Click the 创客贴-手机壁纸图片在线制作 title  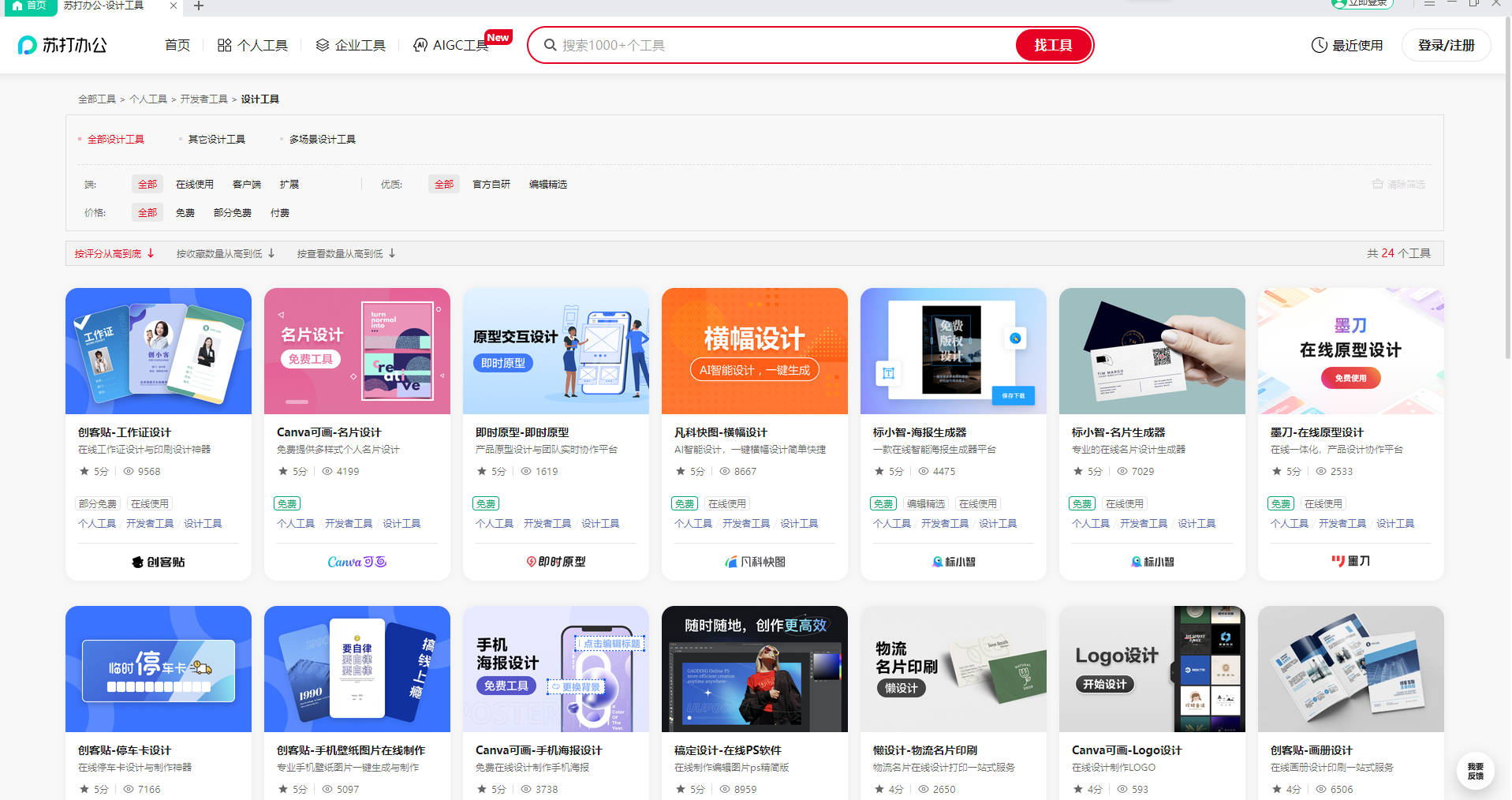point(350,750)
